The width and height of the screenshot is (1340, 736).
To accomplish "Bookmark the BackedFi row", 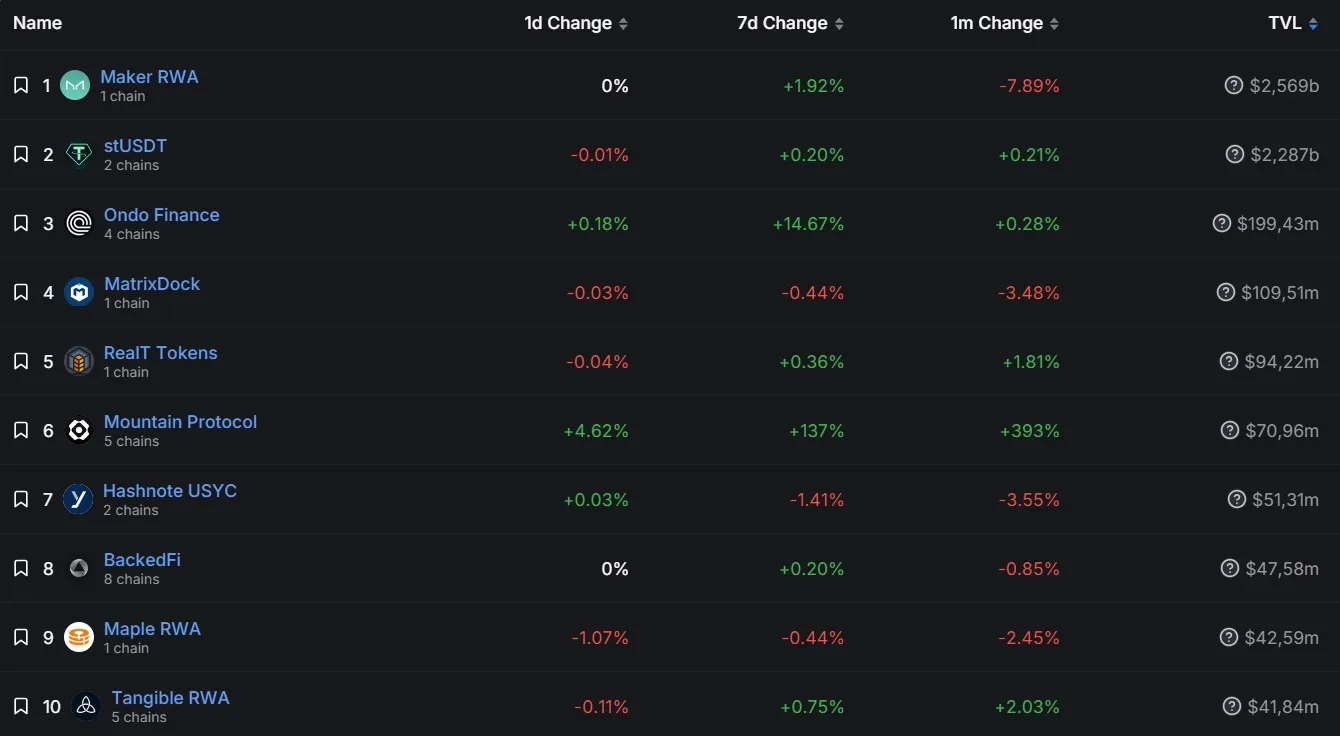I will pos(21,569).
